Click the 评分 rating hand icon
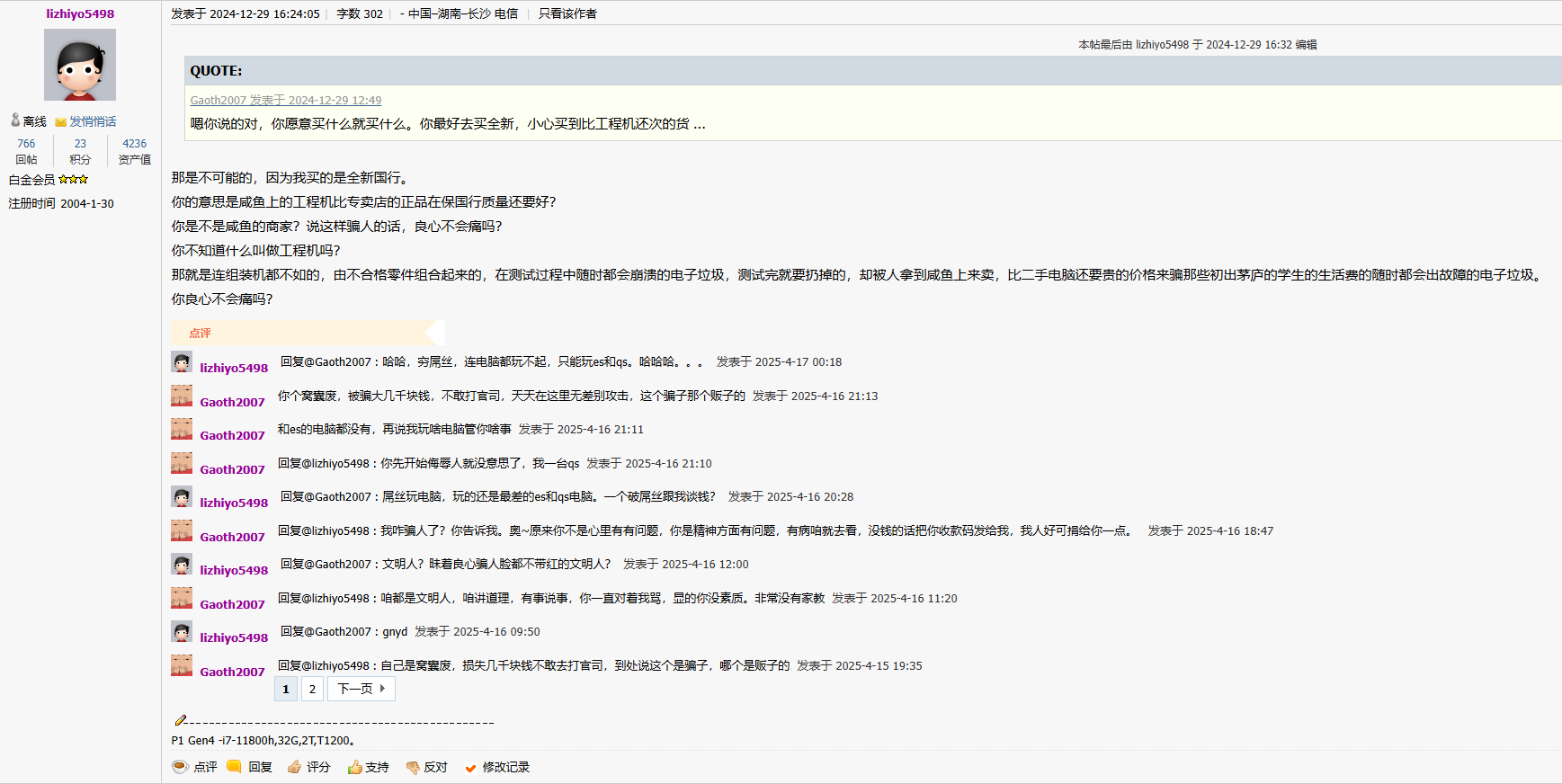Image resolution: width=1562 pixels, height=784 pixels. point(294,767)
